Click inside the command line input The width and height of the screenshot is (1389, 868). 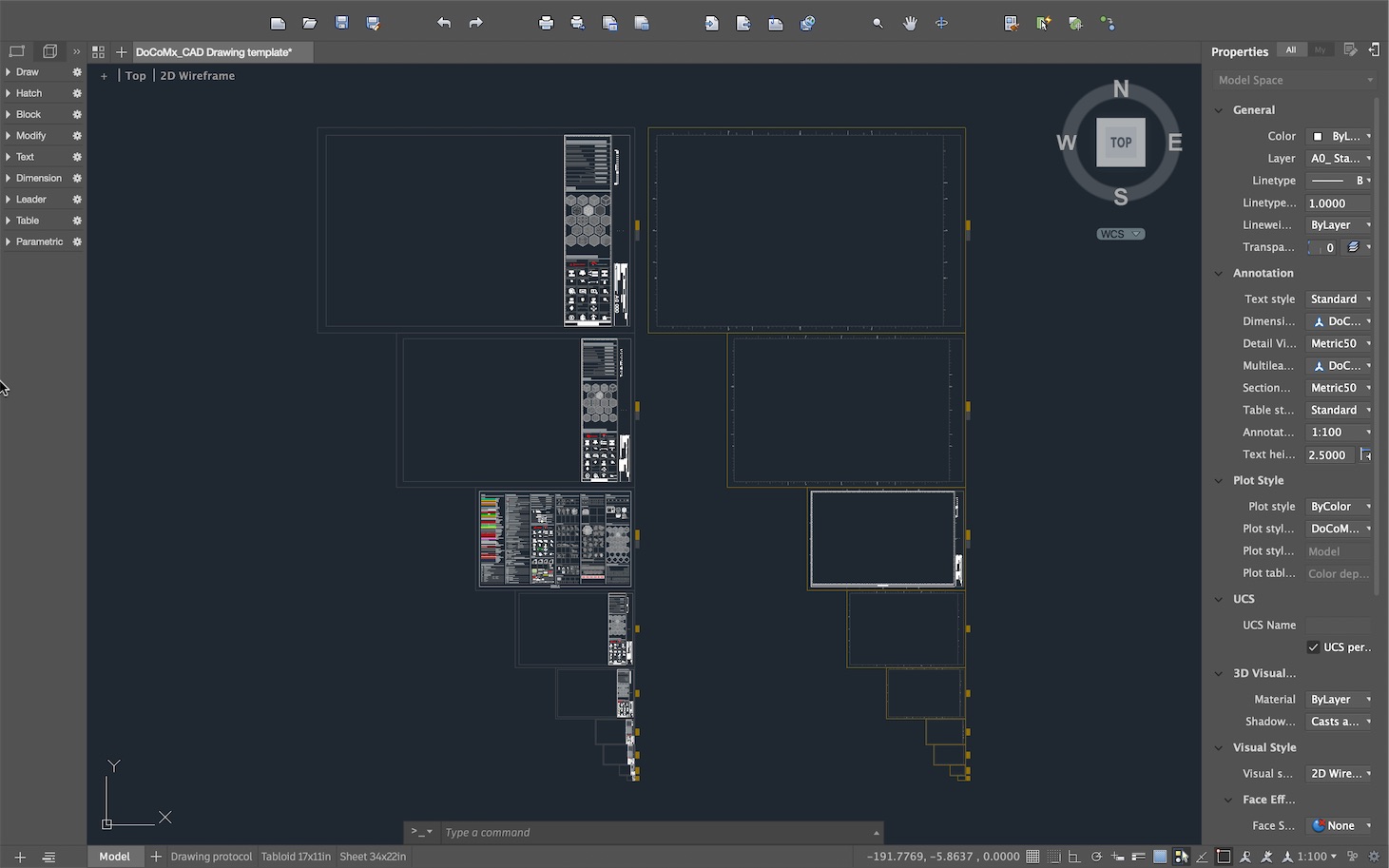tap(618, 832)
